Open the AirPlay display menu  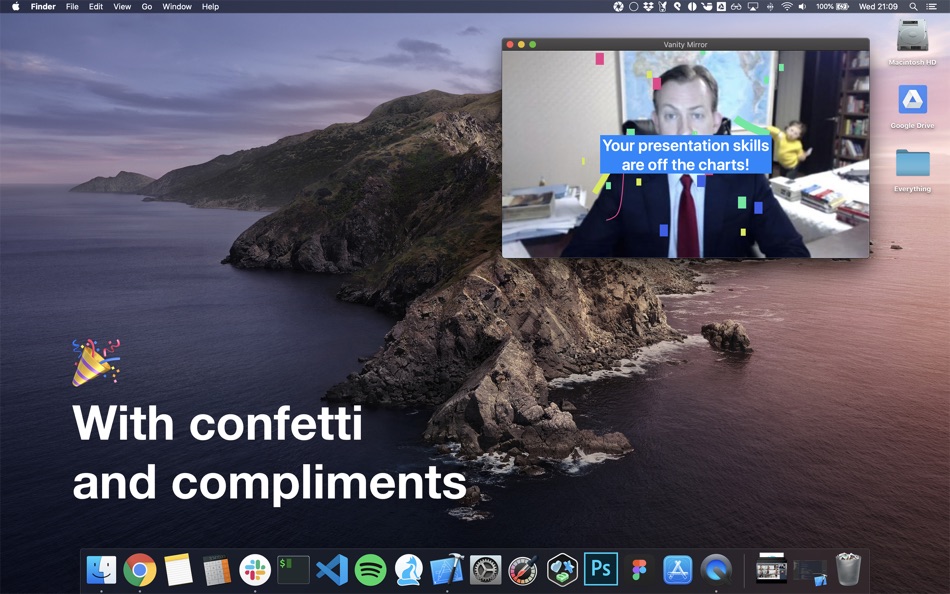point(753,7)
